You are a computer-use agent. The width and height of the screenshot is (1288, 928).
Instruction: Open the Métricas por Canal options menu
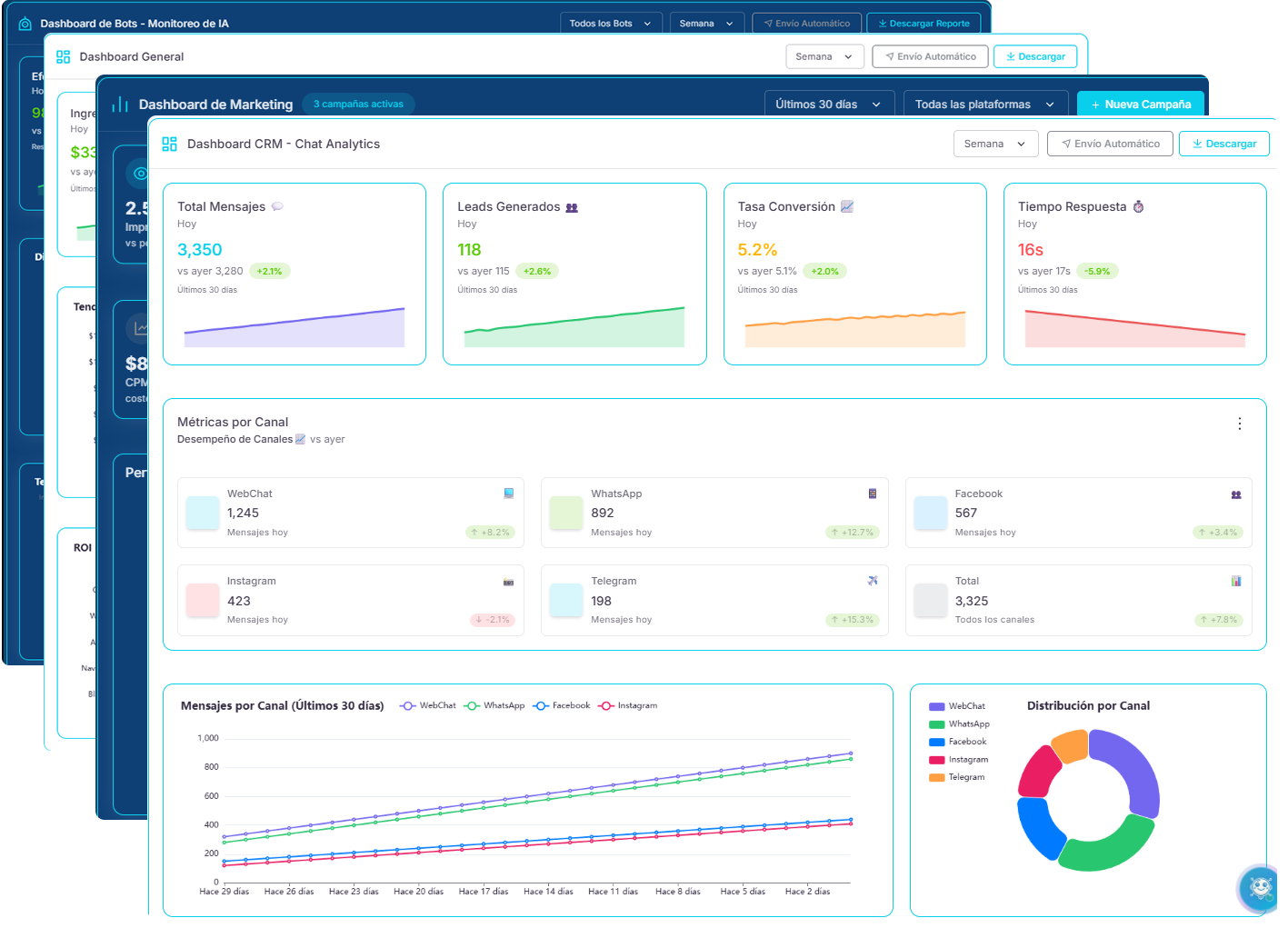point(1239,424)
